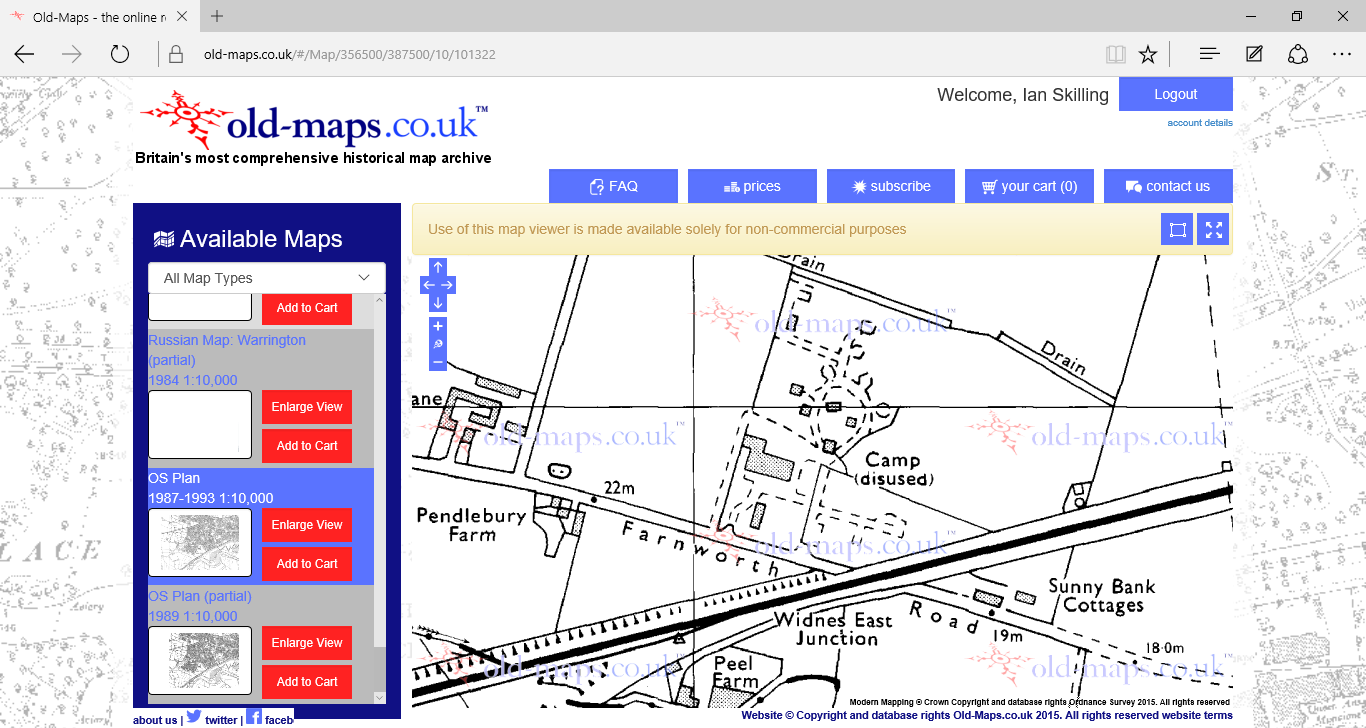
Task: Go to the prices page
Action: [x=752, y=186]
